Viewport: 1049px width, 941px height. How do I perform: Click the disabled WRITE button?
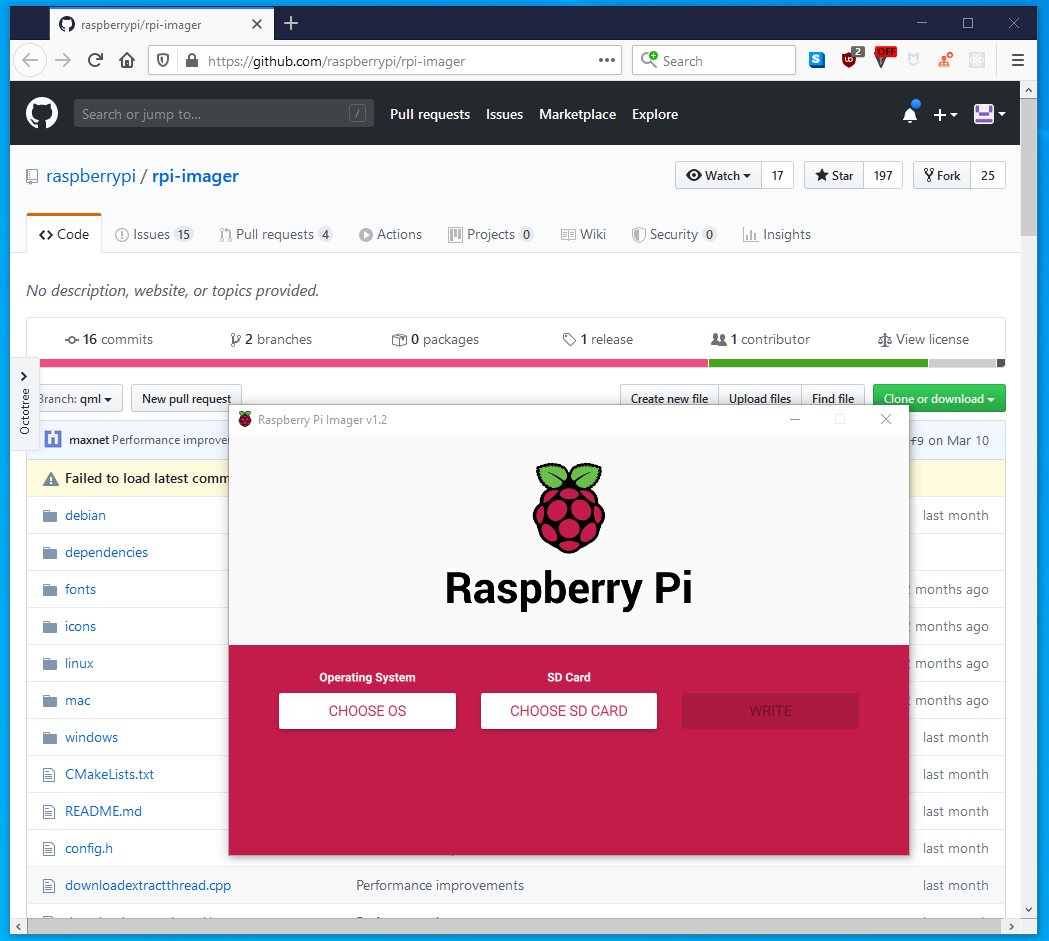coord(770,710)
